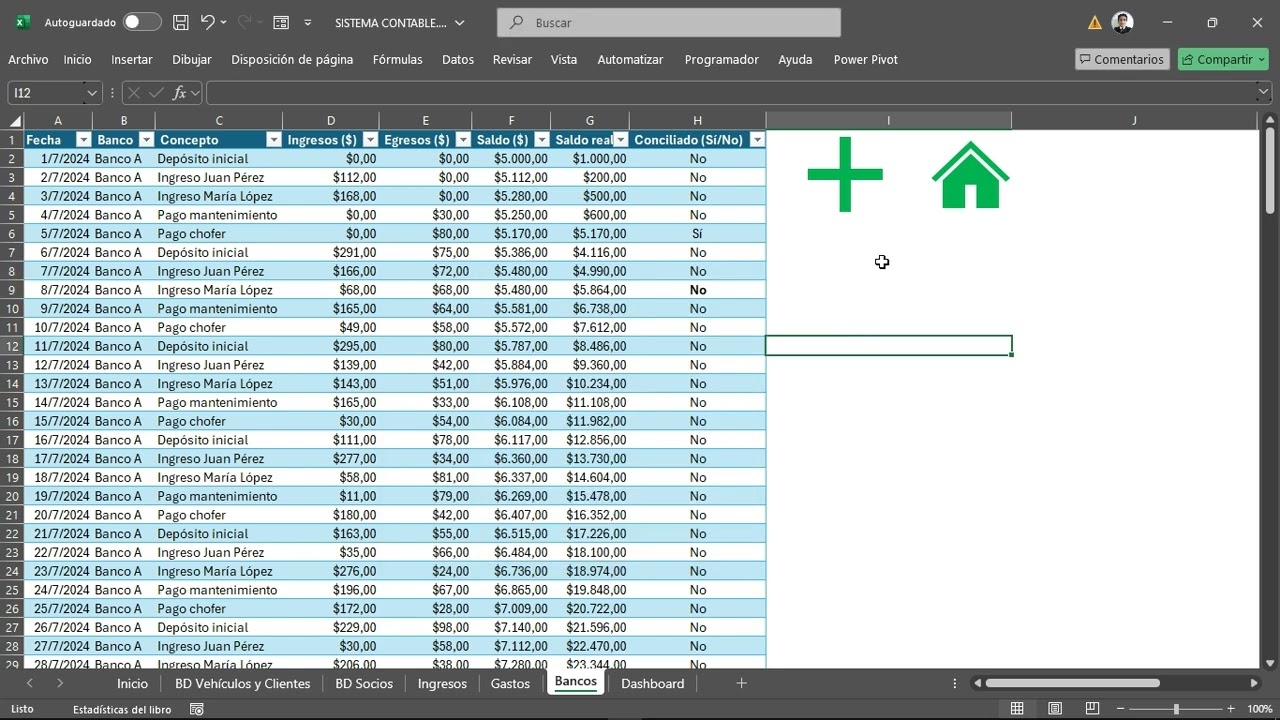The image size is (1280, 720).
Task: Switch to Page Layout view icon
Action: (x=1055, y=709)
